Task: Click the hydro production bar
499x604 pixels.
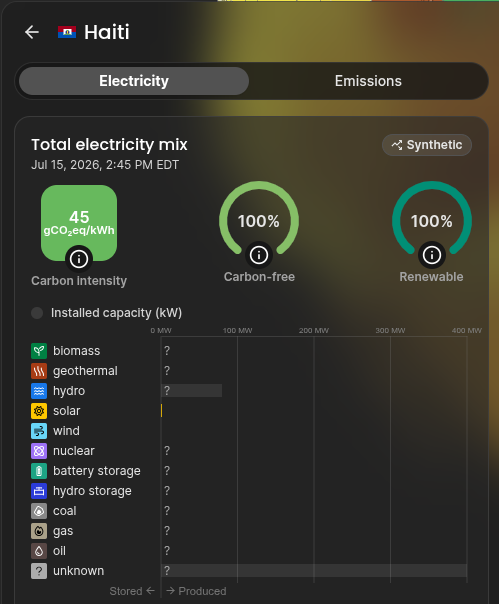Action: (192, 391)
